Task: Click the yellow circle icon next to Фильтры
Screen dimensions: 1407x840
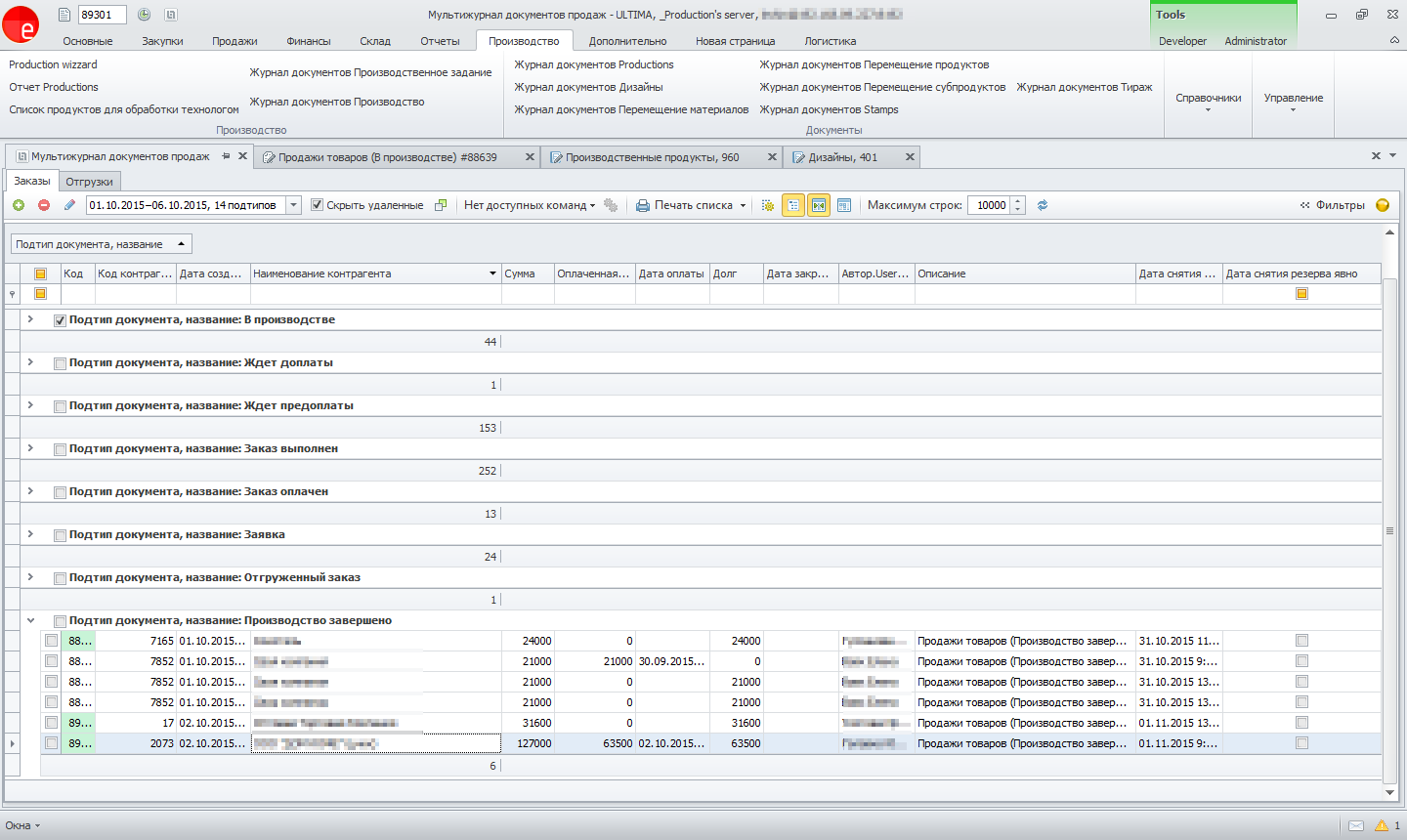Action: [x=1383, y=205]
